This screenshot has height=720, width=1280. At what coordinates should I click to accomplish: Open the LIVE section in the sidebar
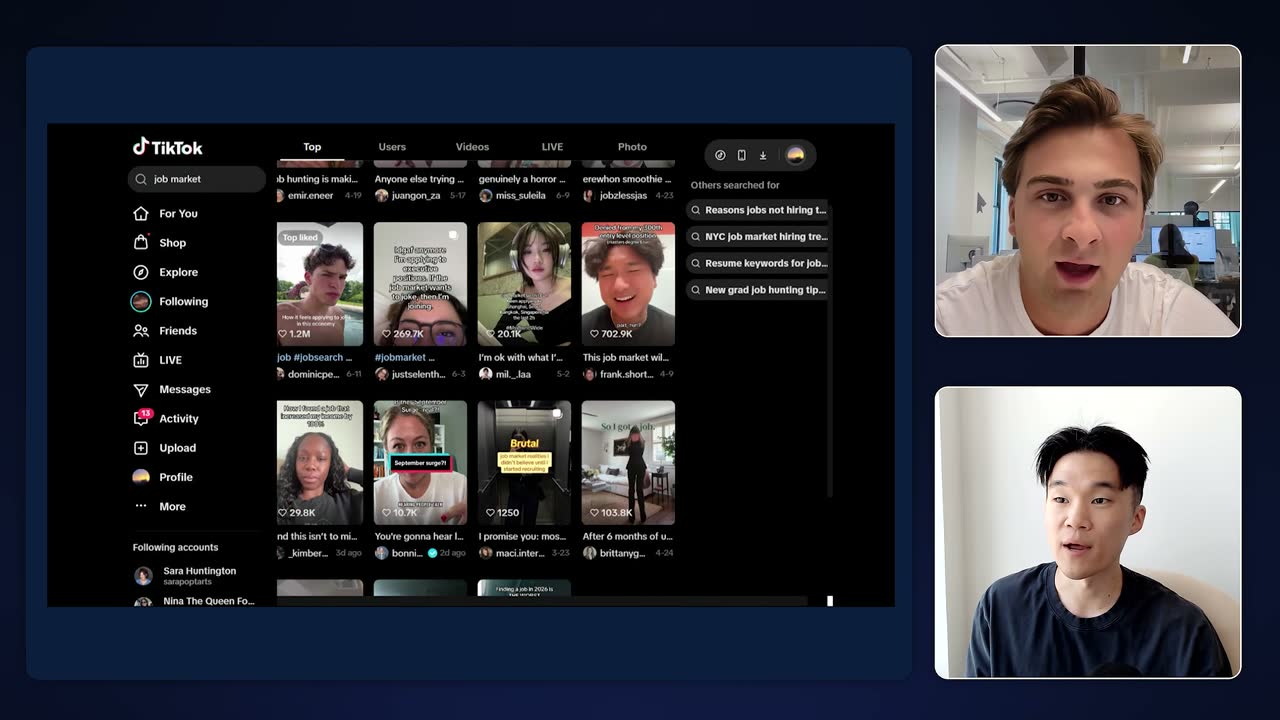coord(158,360)
